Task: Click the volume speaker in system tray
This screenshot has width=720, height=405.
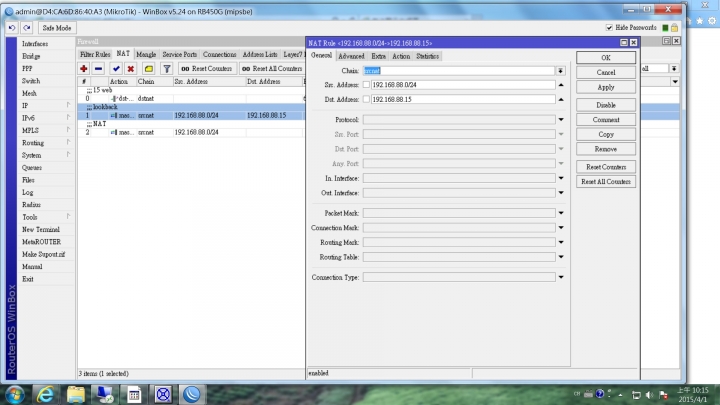Action: [649, 395]
